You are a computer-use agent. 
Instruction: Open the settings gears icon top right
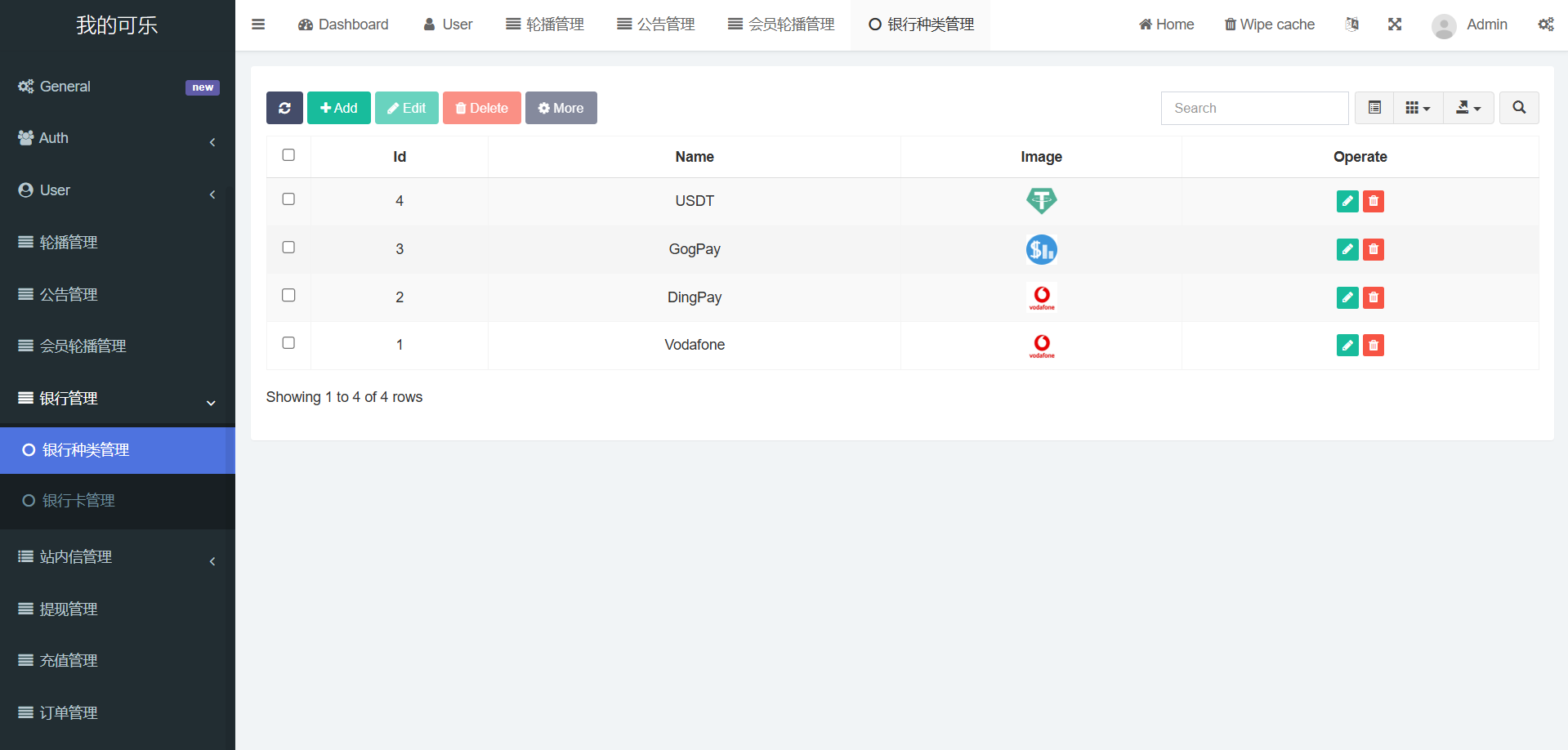pyautogui.click(x=1546, y=25)
